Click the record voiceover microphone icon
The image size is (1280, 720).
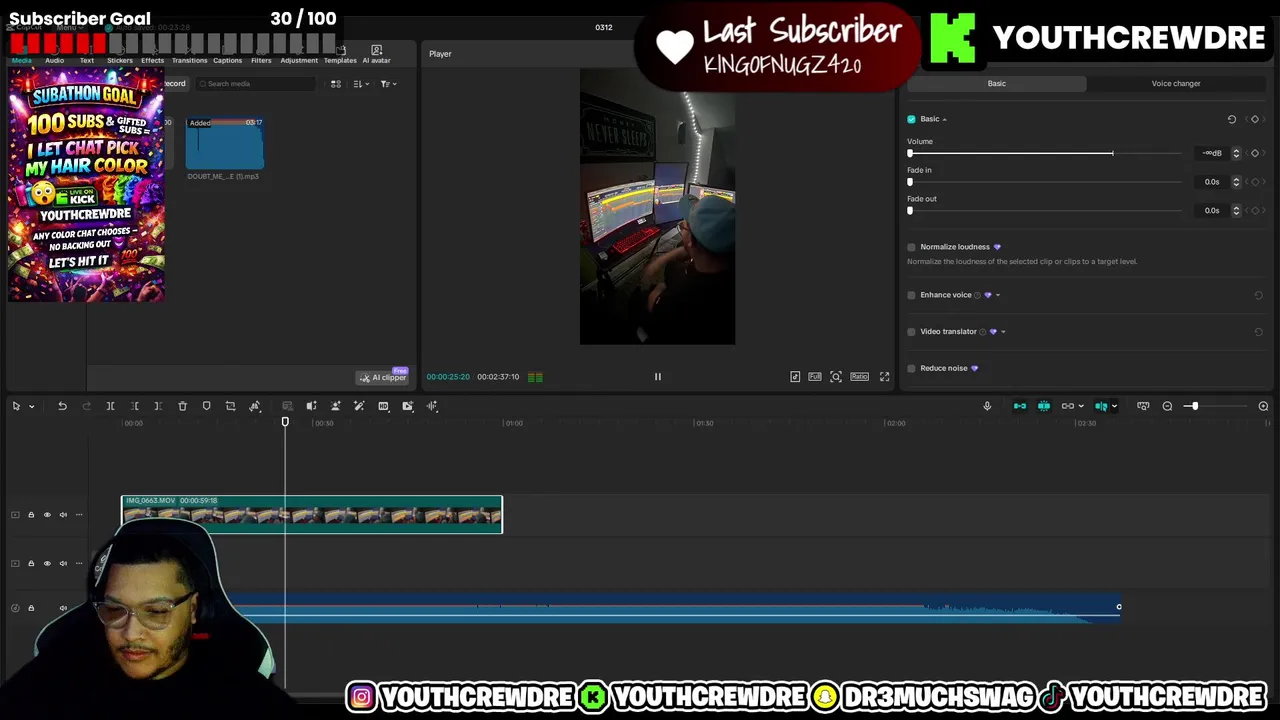click(x=987, y=406)
